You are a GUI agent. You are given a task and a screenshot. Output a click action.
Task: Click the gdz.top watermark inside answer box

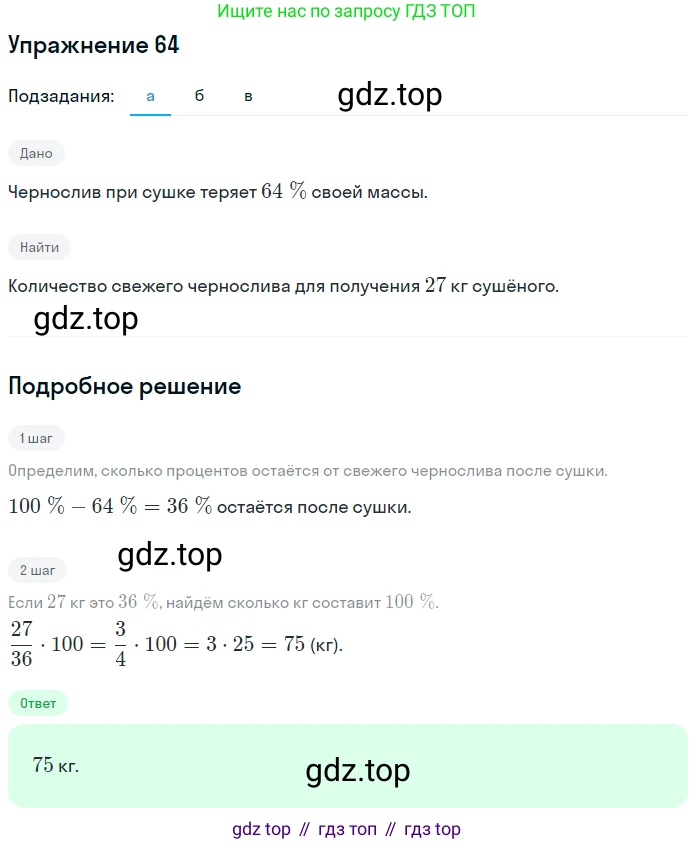point(357,771)
